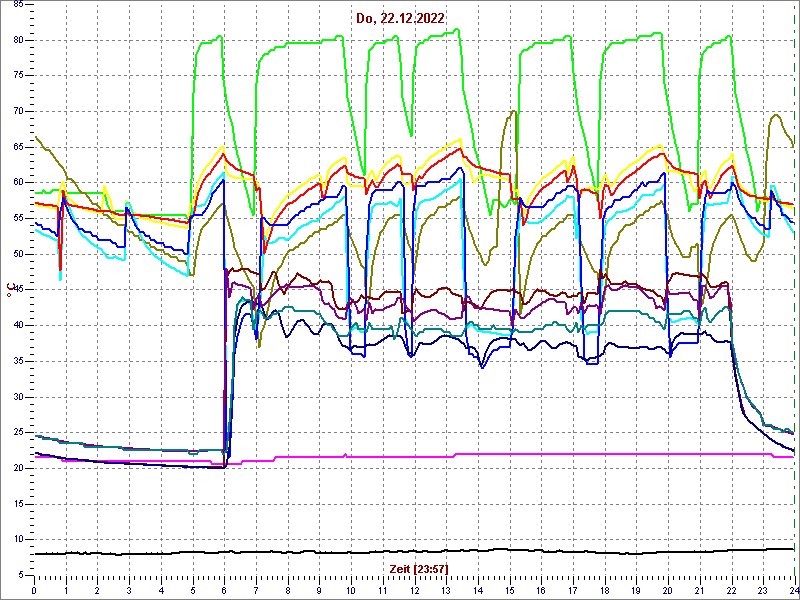Click hour 9 on the time axis
The width and height of the screenshot is (800, 600).
tap(319, 590)
